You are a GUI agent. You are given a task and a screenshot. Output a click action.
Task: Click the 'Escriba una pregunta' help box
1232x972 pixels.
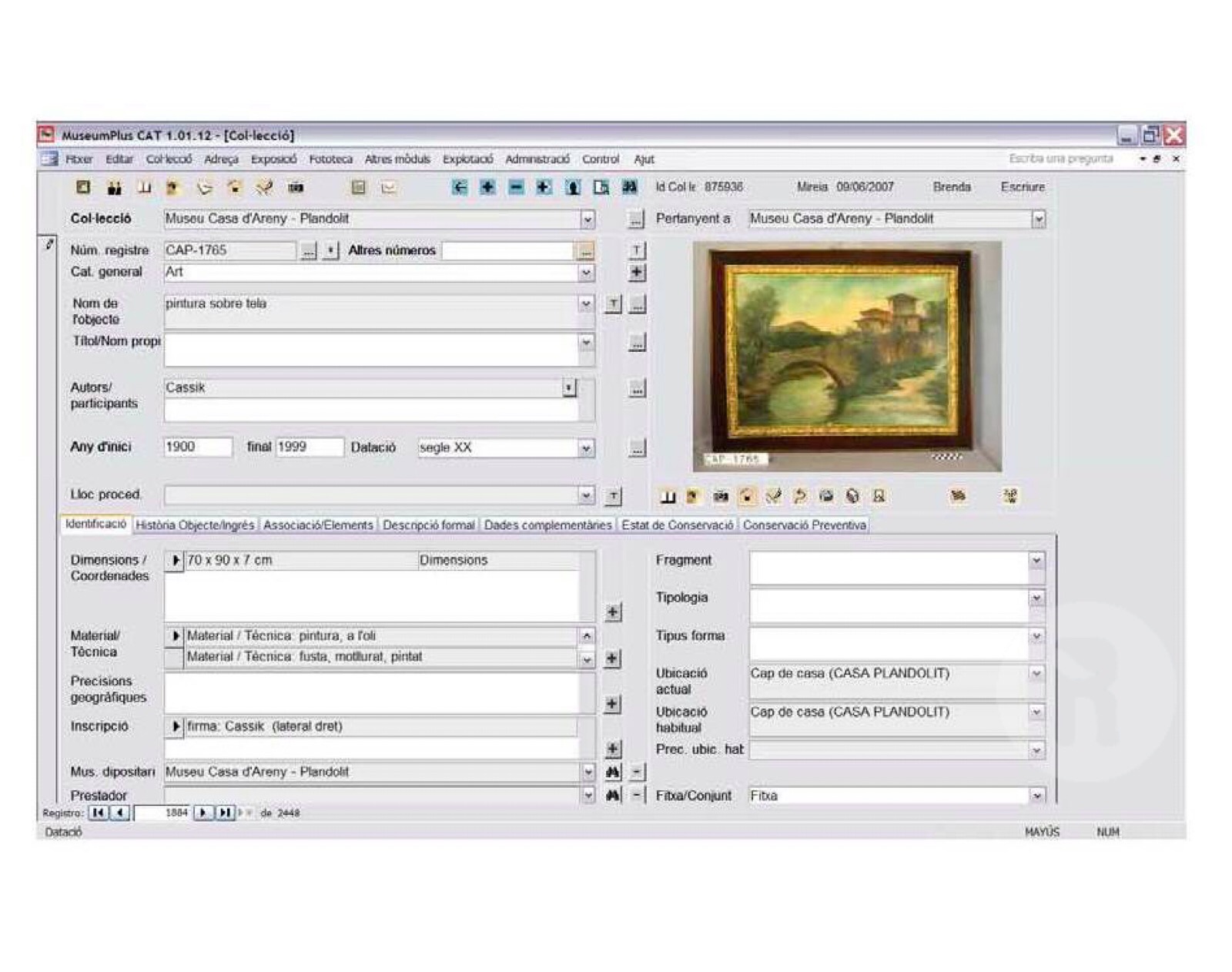coord(1061,159)
